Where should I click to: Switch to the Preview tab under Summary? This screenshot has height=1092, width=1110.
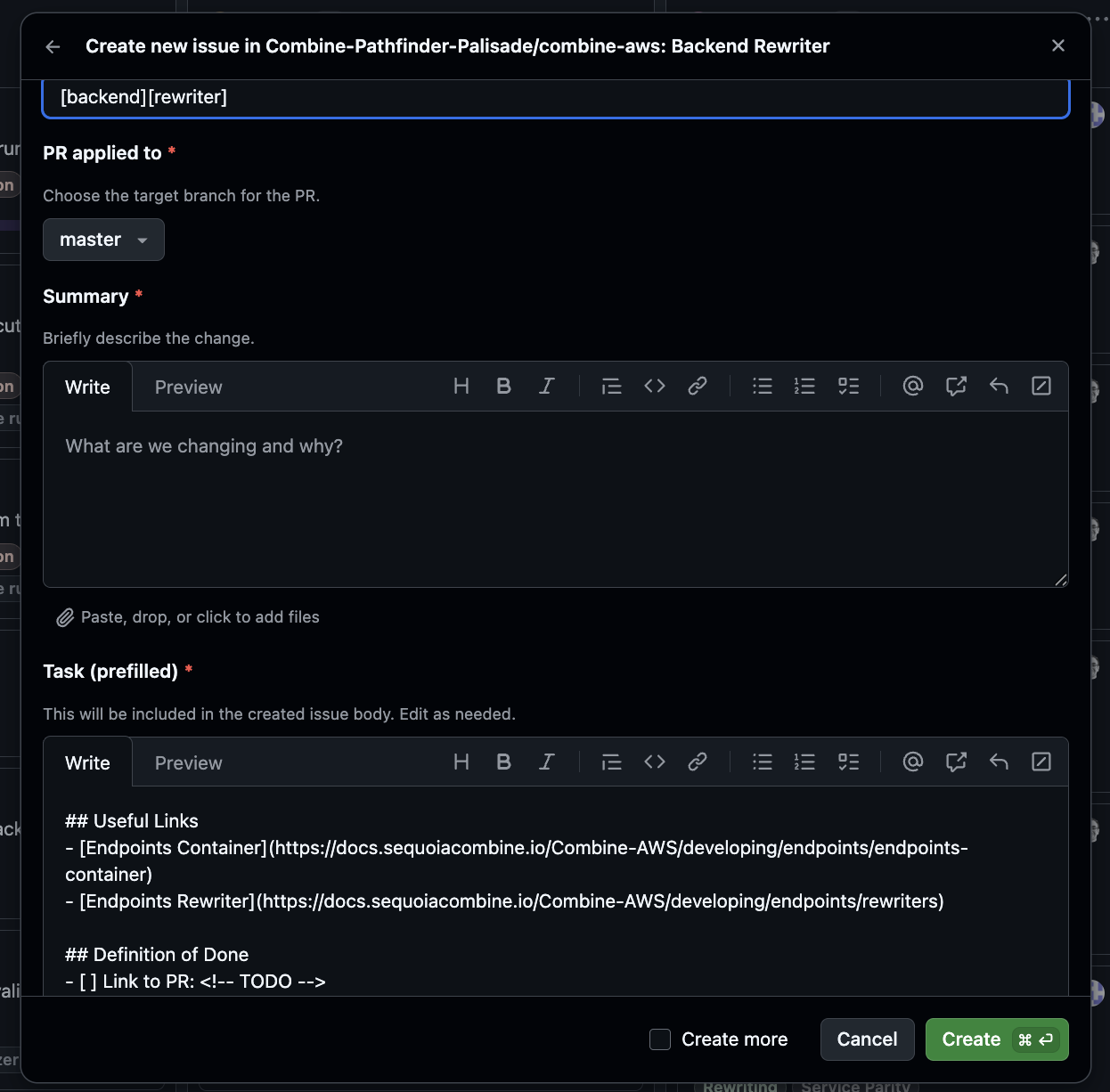point(188,387)
